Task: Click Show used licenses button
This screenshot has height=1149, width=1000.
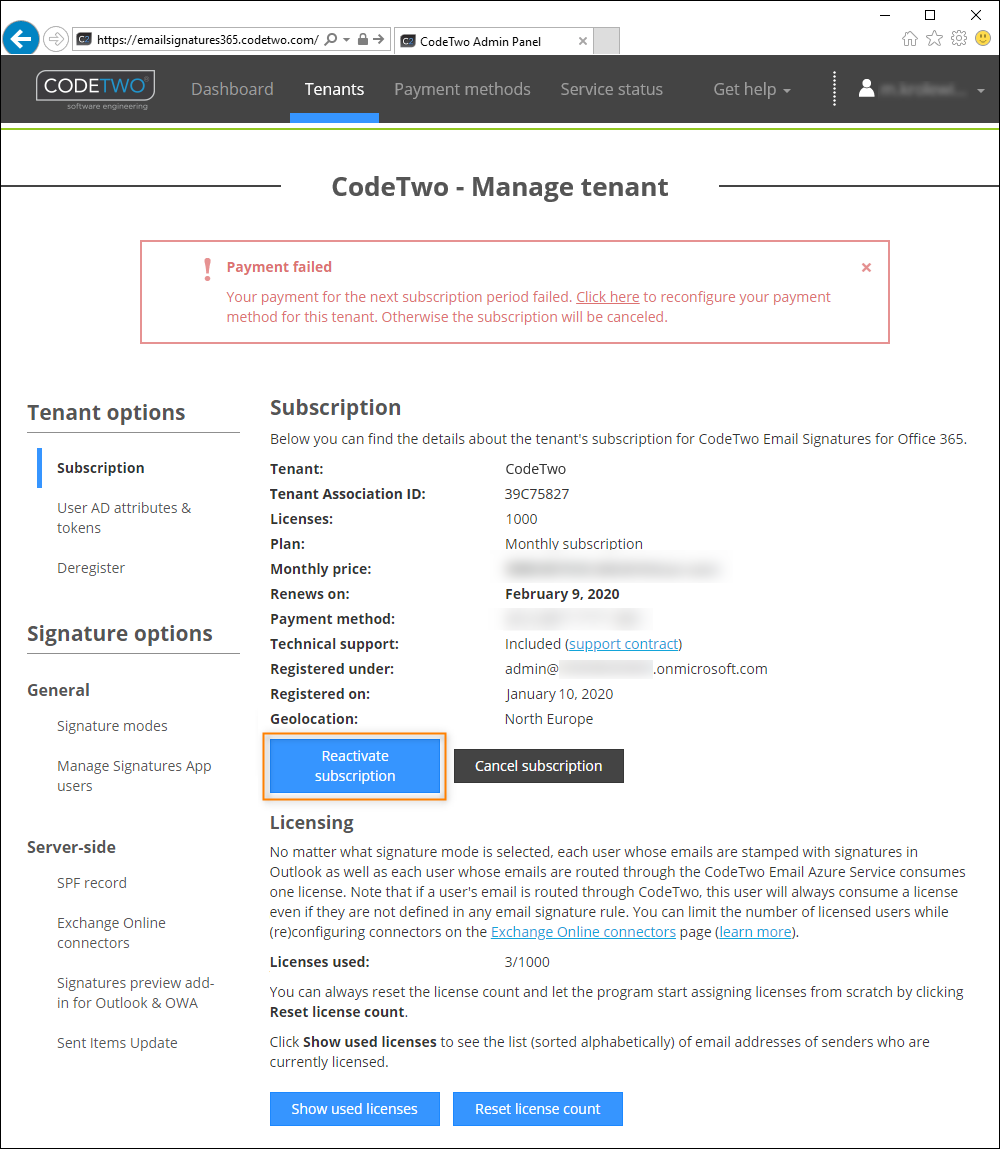Action: (x=355, y=1109)
